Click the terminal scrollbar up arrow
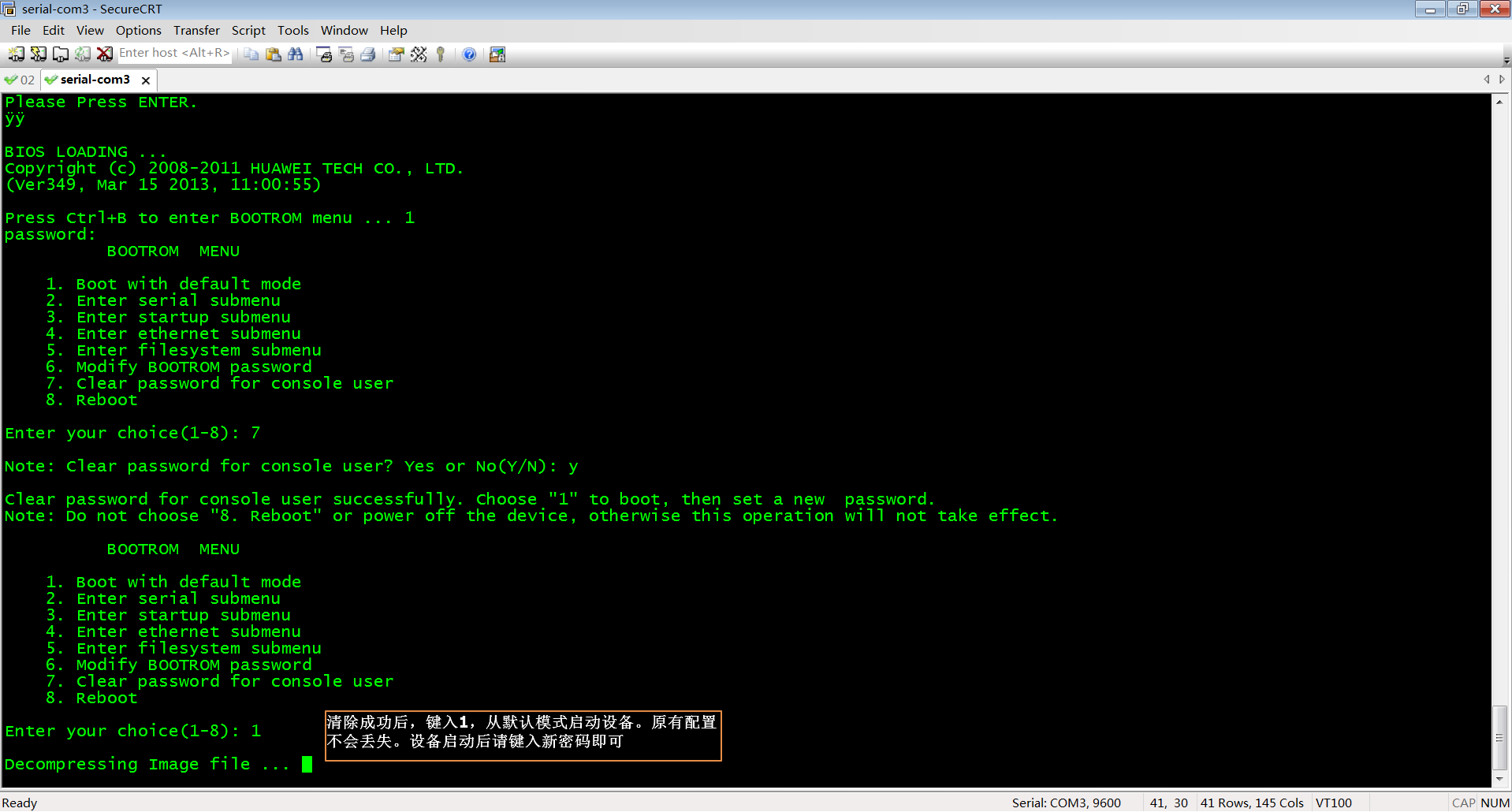Viewport: 1512px width, 812px height. click(1499, 102)
